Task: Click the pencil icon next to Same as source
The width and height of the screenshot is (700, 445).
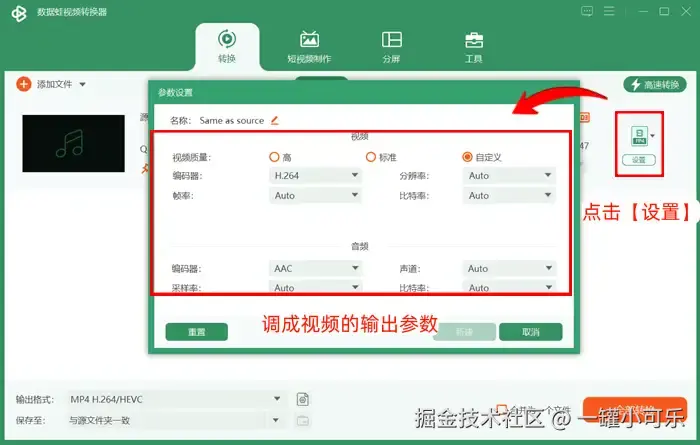Action: click(x=275, y=120)
